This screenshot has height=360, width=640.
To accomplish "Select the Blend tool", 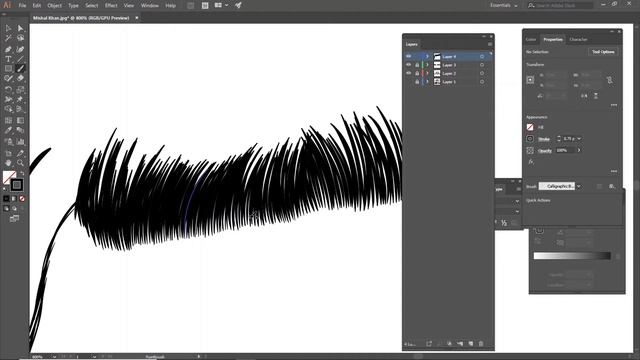I will [x=20, y=131].
